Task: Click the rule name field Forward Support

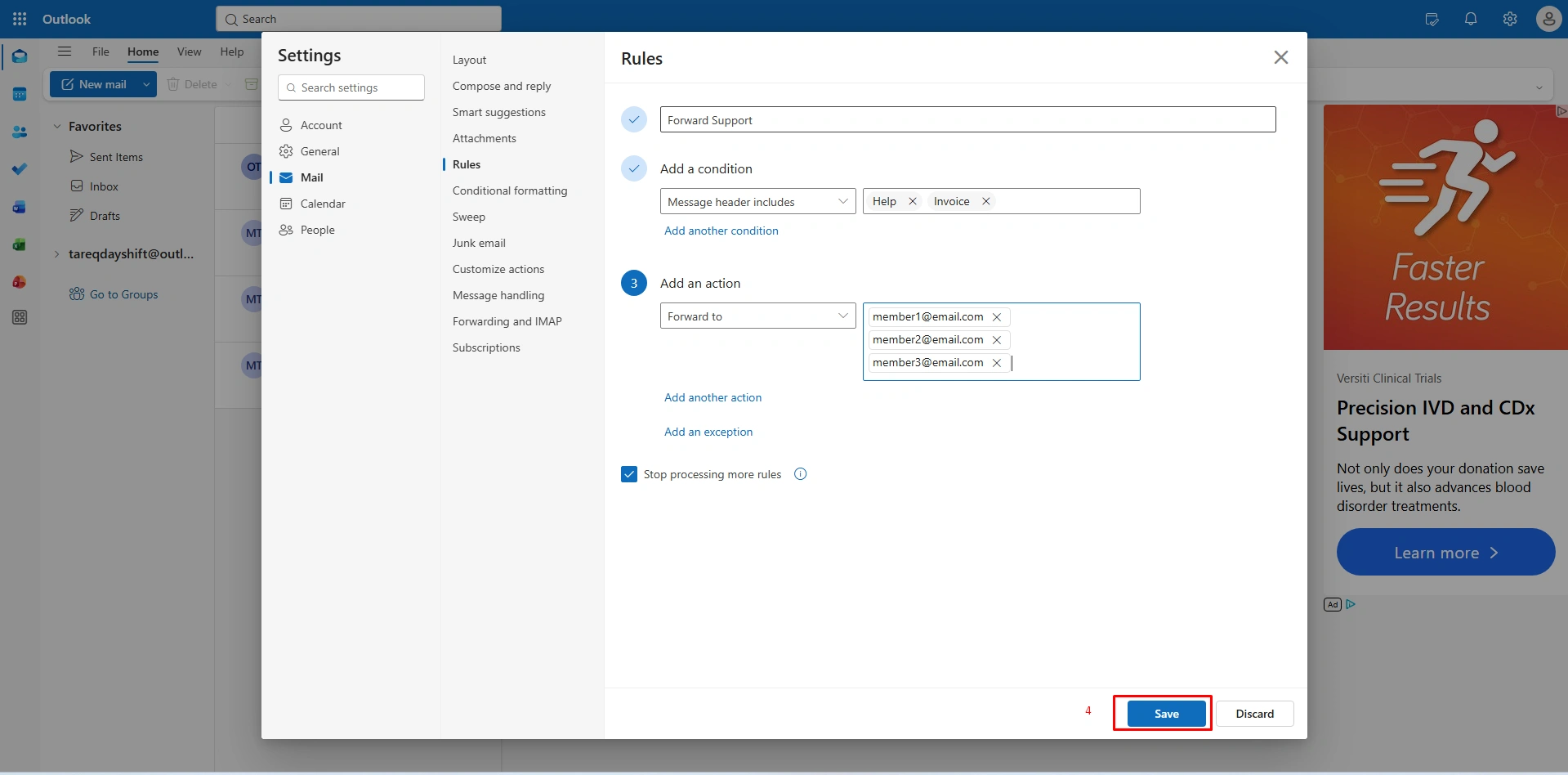Action: click(967, 119)
